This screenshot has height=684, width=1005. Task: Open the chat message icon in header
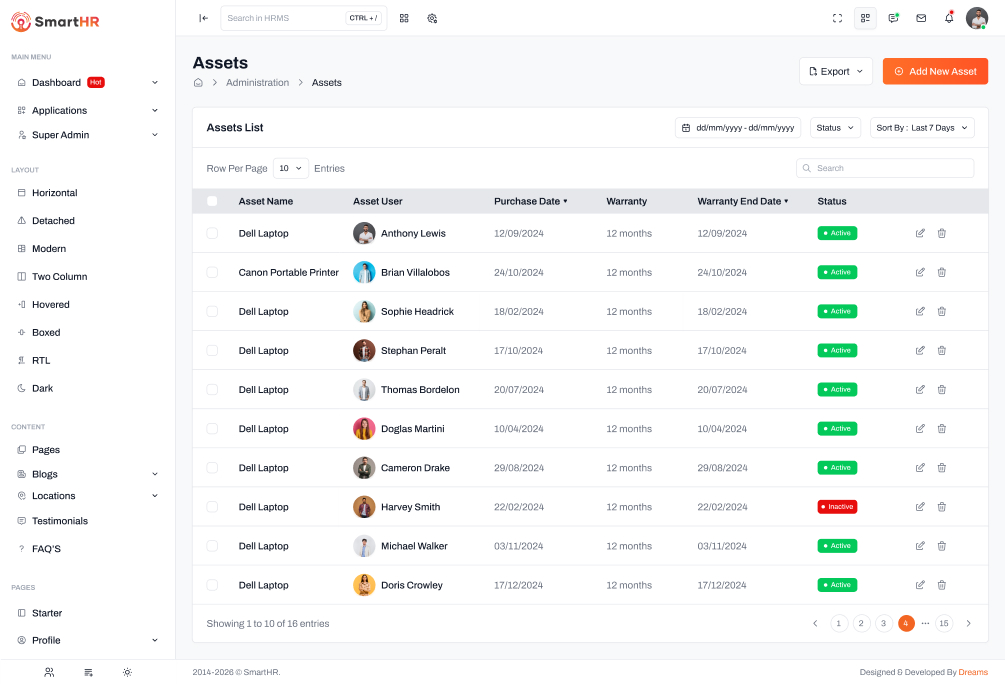click(x=893, y=18)
